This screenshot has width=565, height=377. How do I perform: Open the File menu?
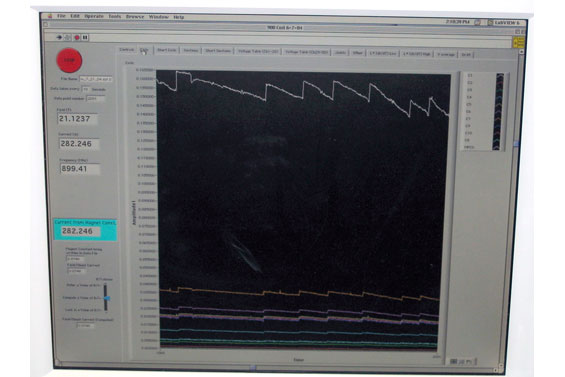[61, 16]
